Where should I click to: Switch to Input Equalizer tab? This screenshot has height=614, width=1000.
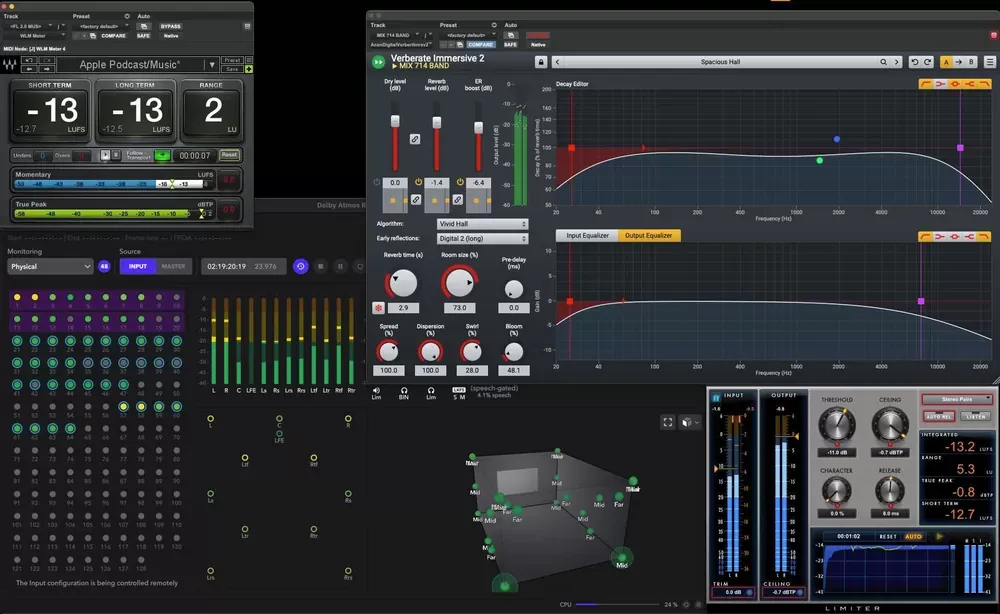pos(587,235)
